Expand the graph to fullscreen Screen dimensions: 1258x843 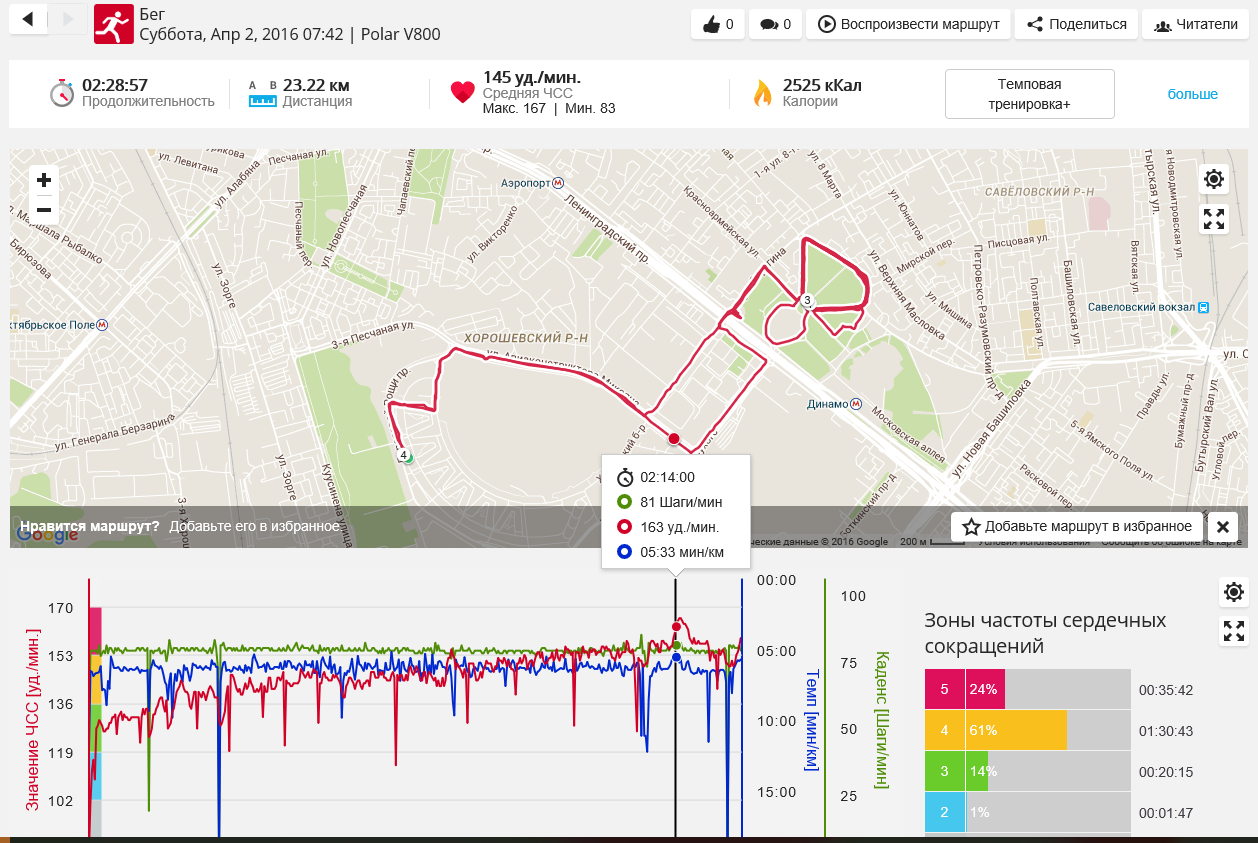tap(1234, 631)
